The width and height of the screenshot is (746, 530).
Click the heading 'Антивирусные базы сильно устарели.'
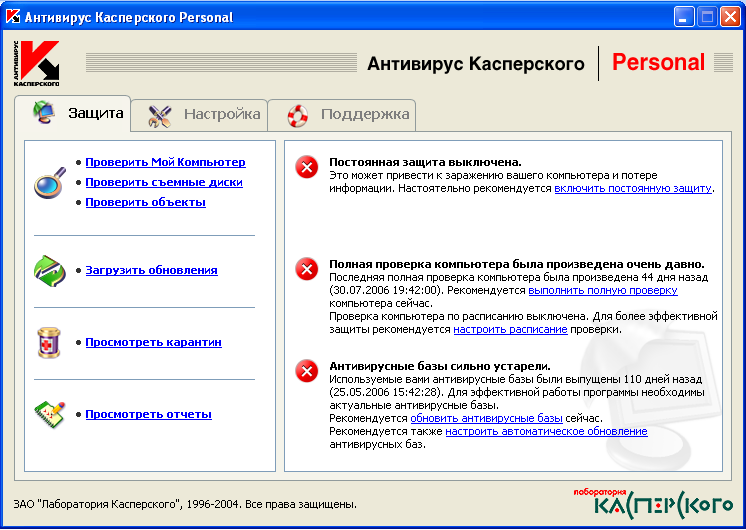coord(440,366)
